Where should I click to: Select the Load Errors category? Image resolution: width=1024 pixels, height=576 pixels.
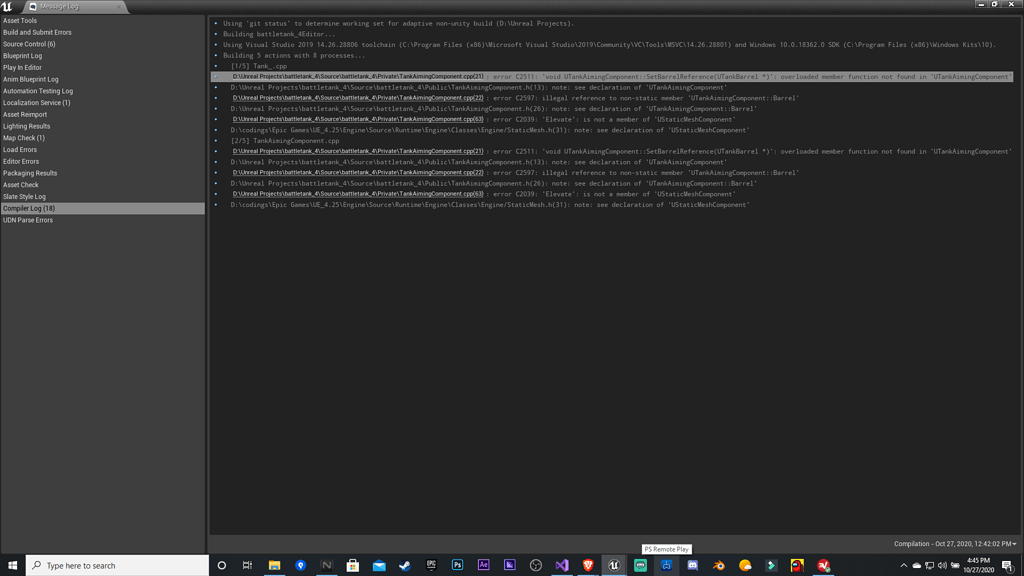[103, 150]
